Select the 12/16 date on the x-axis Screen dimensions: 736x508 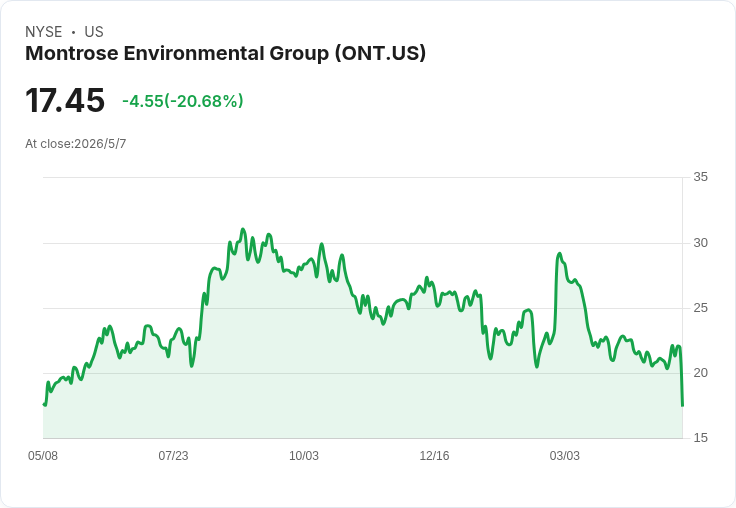pos(434,456)
